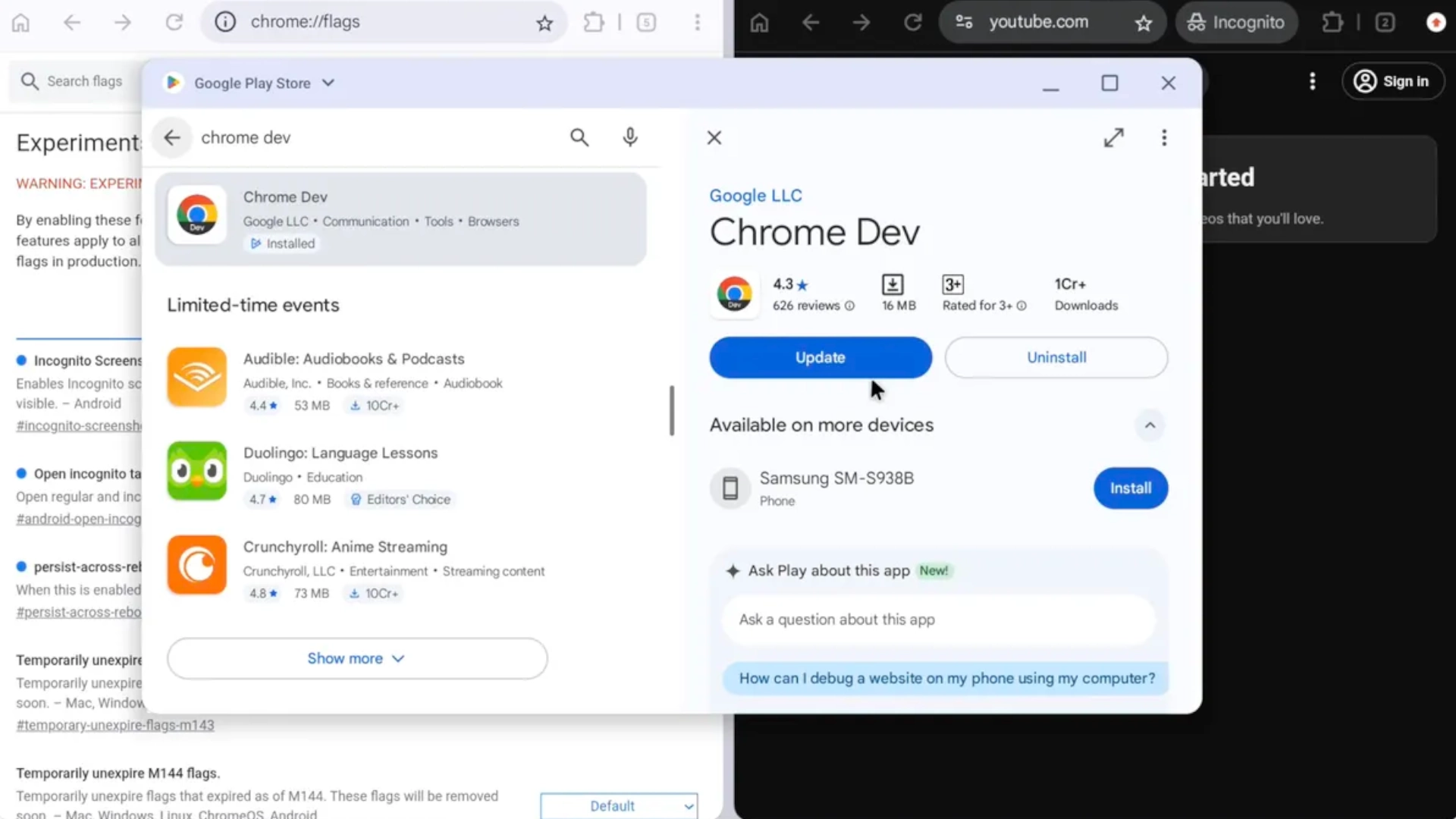Click the Play Store search magnifier icon
Screen dimensions: 1456x819
(x=579, y=137)
